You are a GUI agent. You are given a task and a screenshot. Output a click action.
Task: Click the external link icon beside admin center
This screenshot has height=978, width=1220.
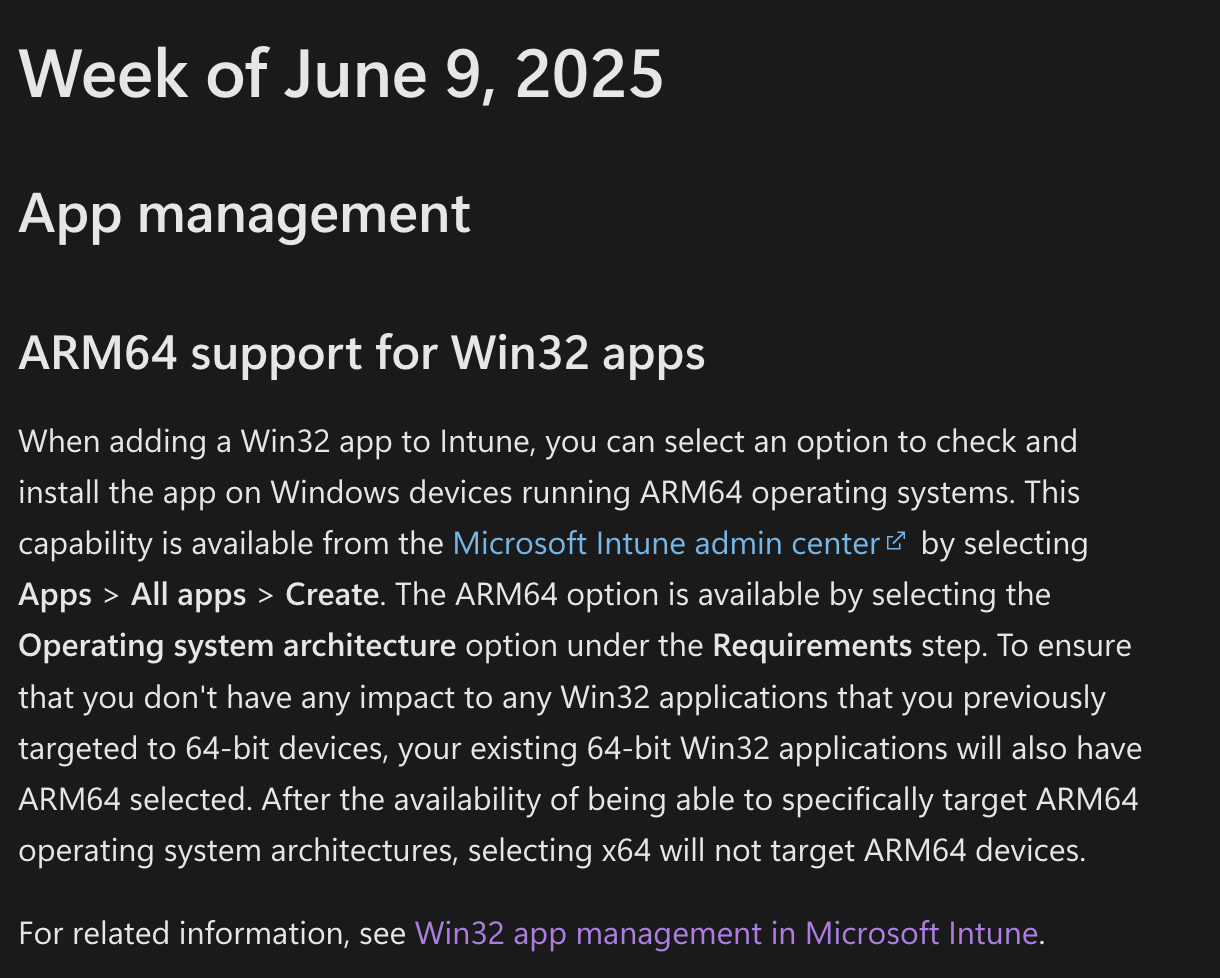tap(896, 542)
